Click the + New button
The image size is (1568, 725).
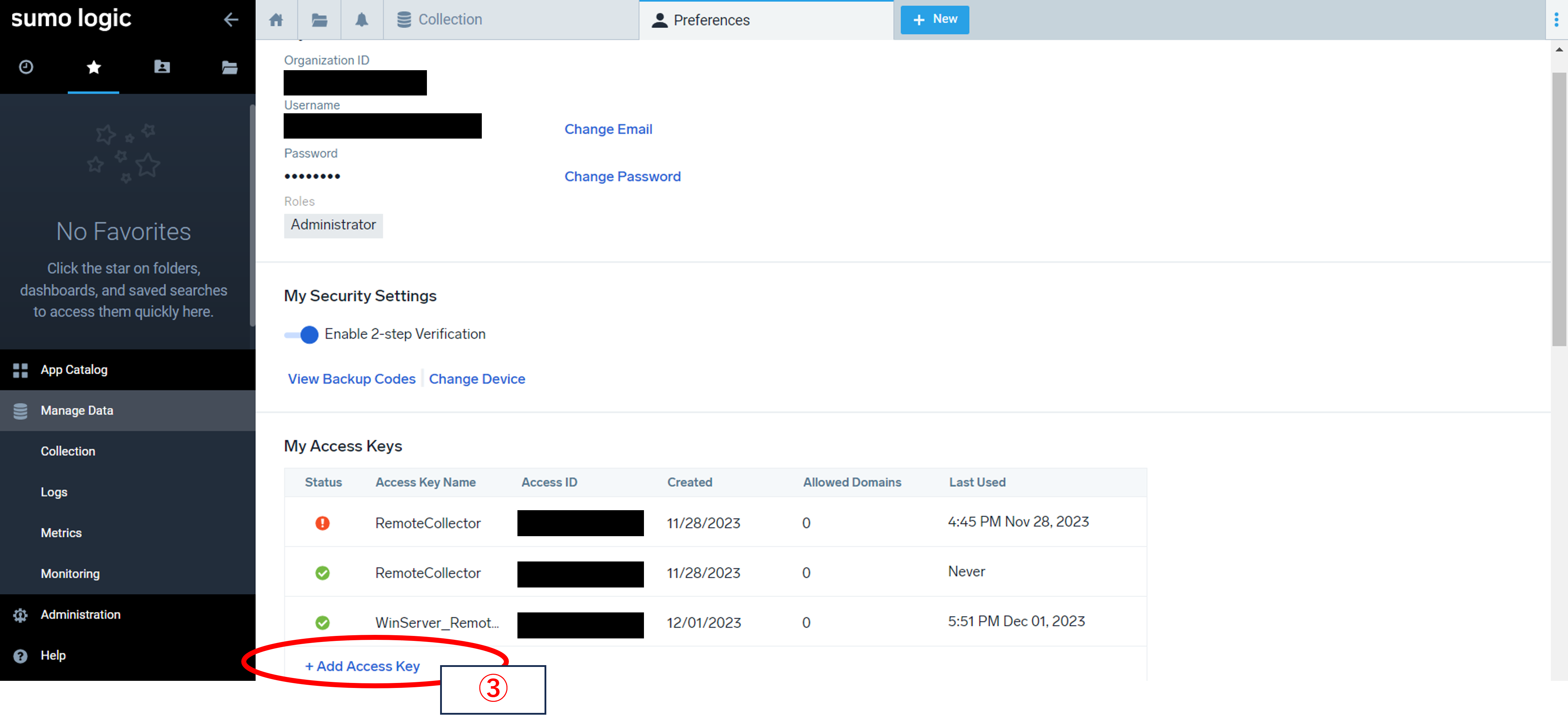[934, 19]
